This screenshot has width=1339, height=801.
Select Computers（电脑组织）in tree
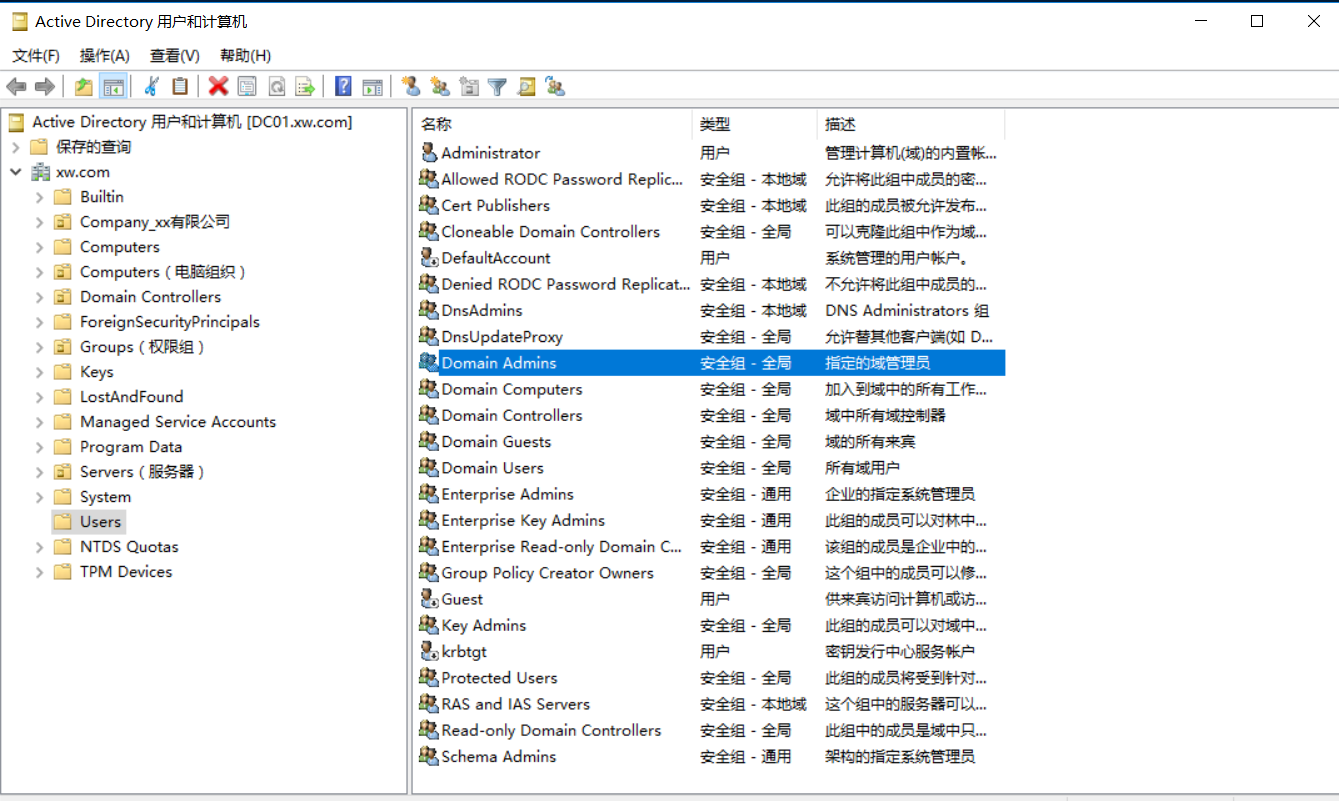[x=163, y=272]
